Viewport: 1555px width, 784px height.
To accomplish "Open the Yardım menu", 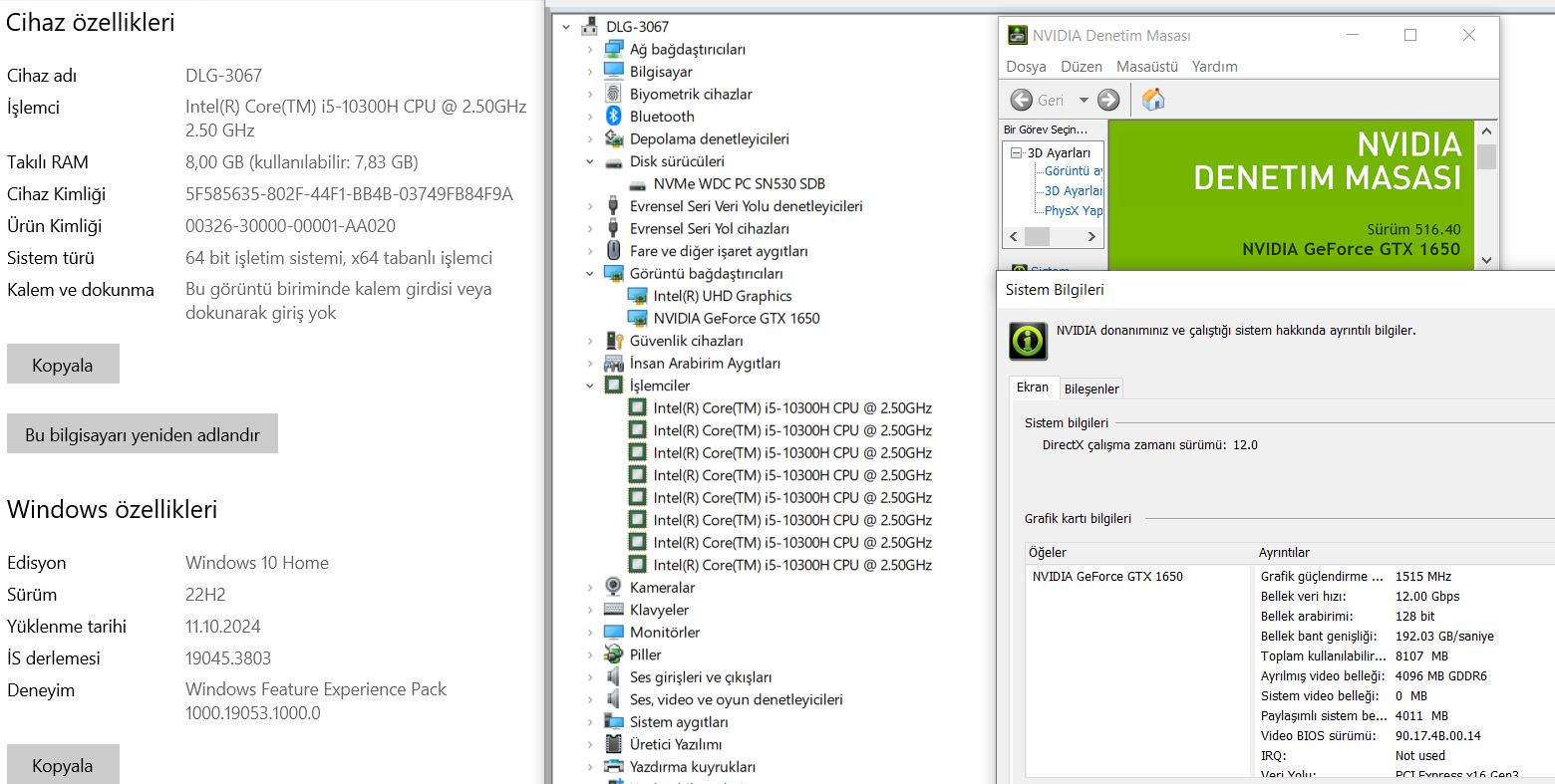I will tap(1215, 67).
